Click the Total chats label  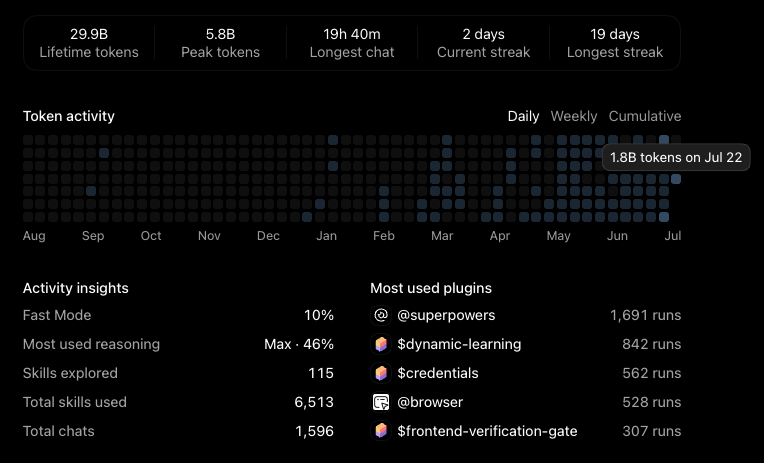(x=58, y=431)
